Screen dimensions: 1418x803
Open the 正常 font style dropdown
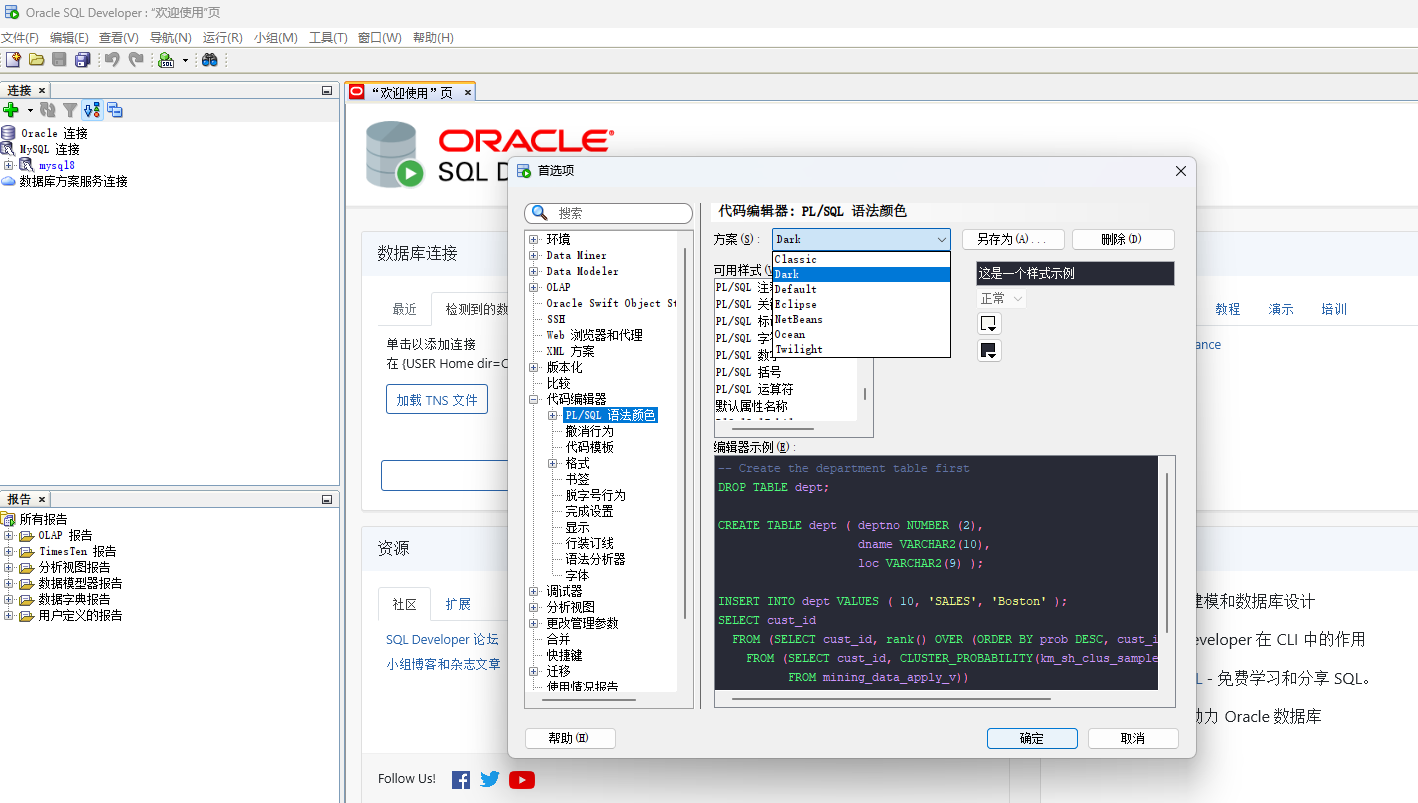tap(1002, 299)
